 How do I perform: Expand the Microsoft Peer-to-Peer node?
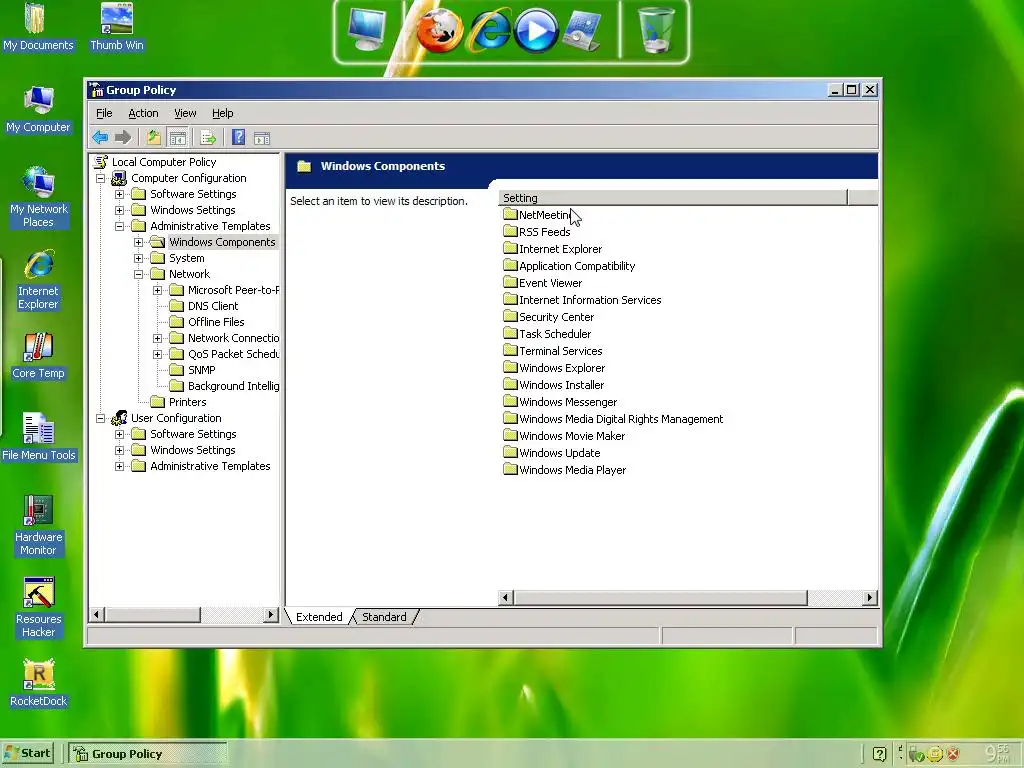157,291
